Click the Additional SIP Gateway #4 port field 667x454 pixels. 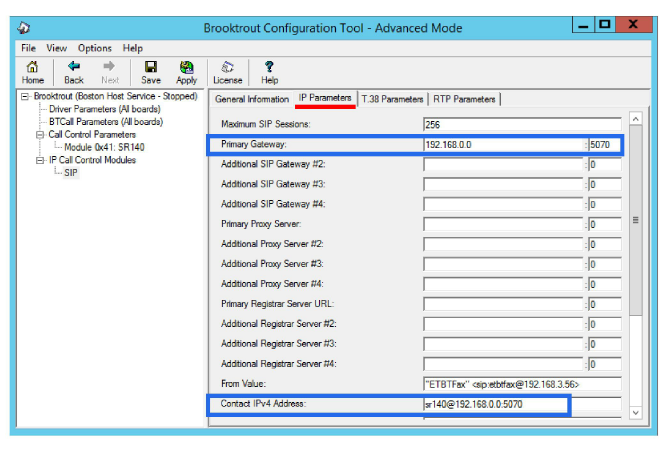point(605,204)
